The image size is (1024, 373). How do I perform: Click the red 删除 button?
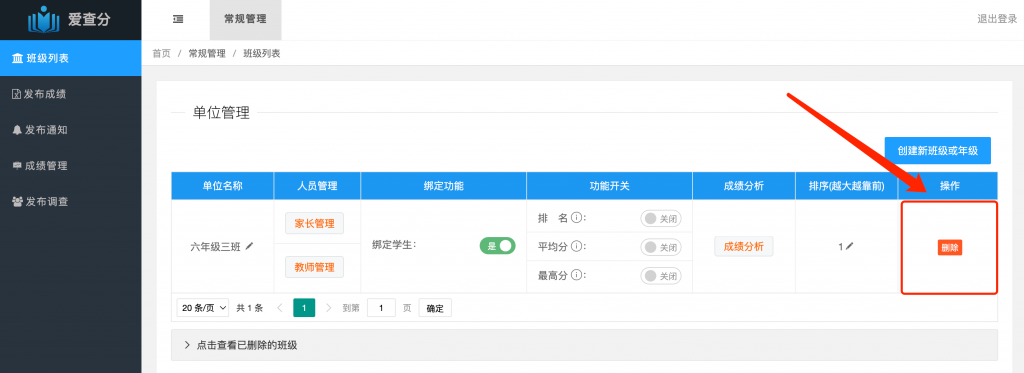950,248
